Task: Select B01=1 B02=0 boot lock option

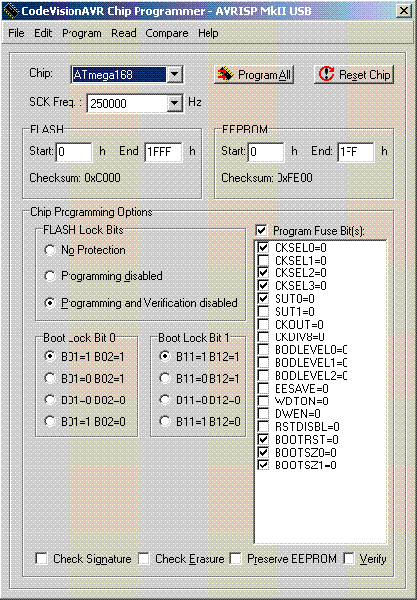Action: (x=85, y=422)
